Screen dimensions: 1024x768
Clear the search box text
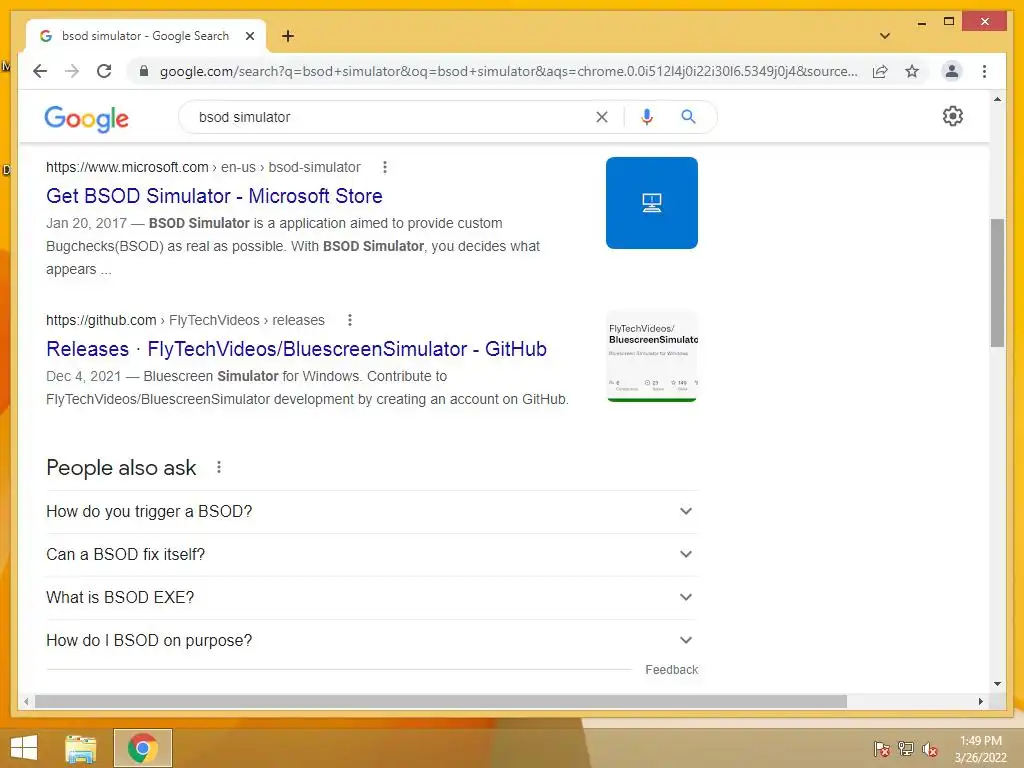tap(601, 117)
